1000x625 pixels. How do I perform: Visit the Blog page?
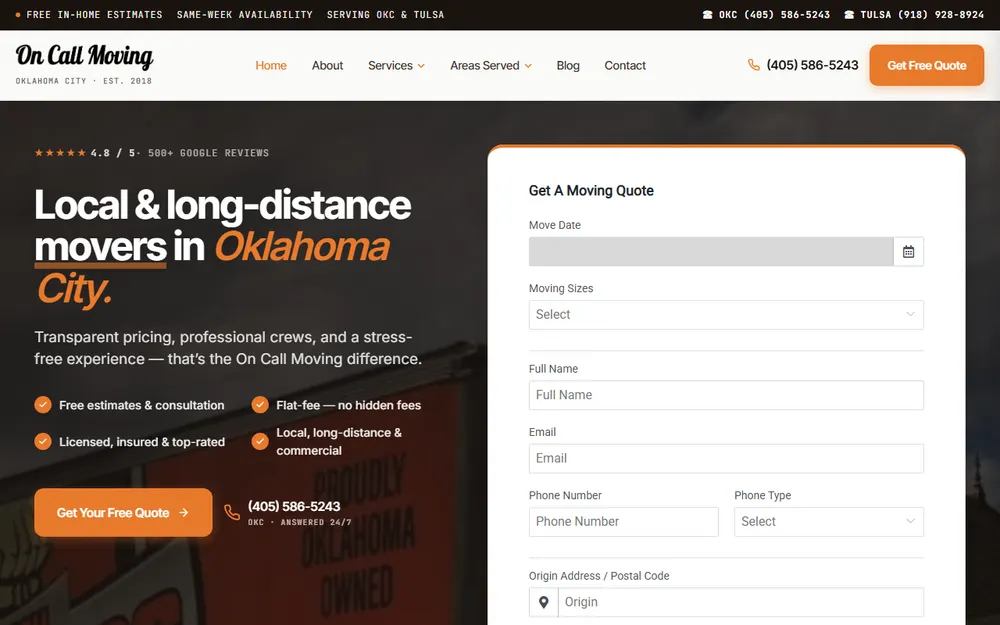tap(568, 66)
